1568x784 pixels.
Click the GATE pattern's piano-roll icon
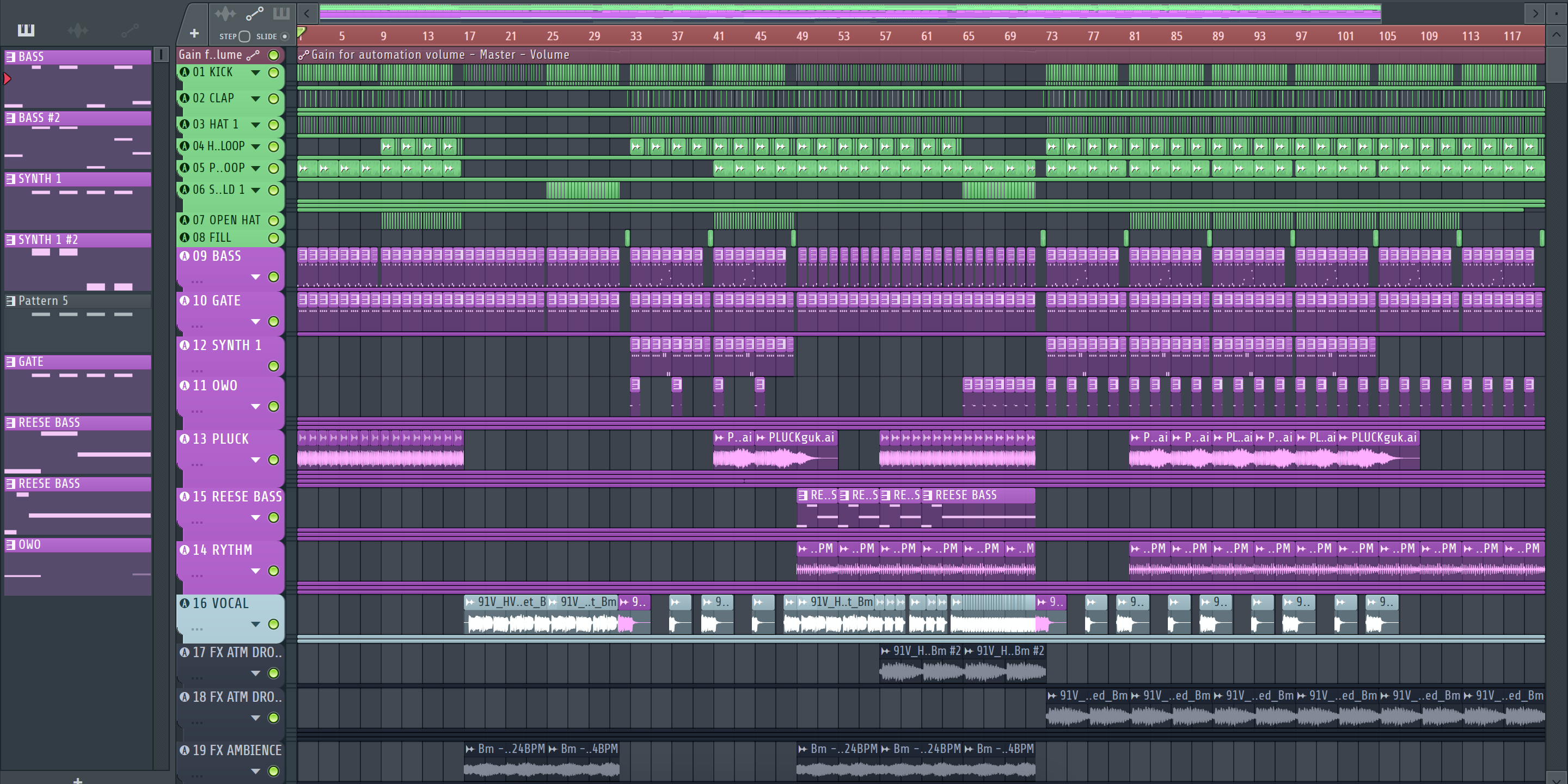(x=10, y=362)
